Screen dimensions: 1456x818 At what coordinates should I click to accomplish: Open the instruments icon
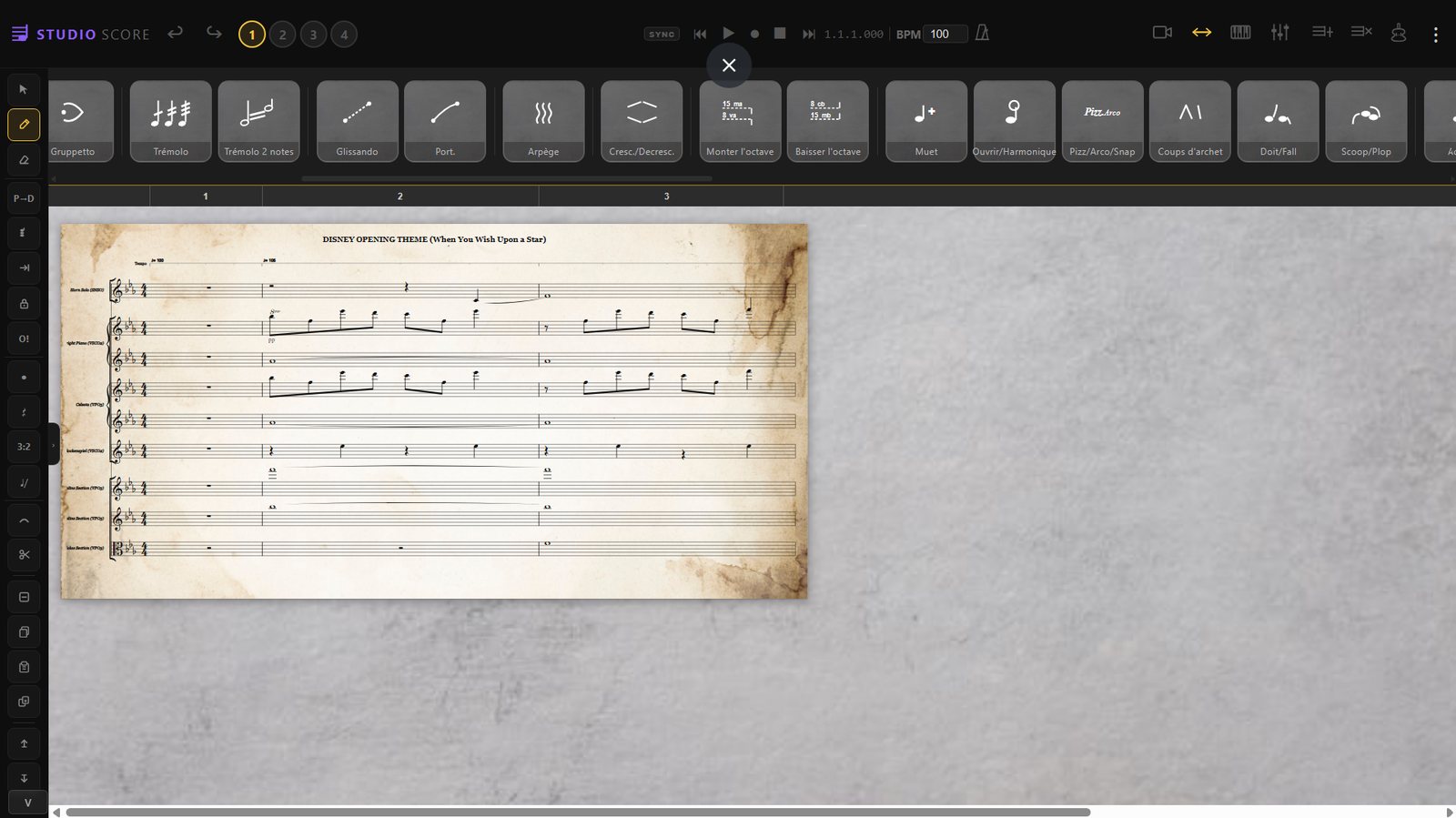point(1399,34)
